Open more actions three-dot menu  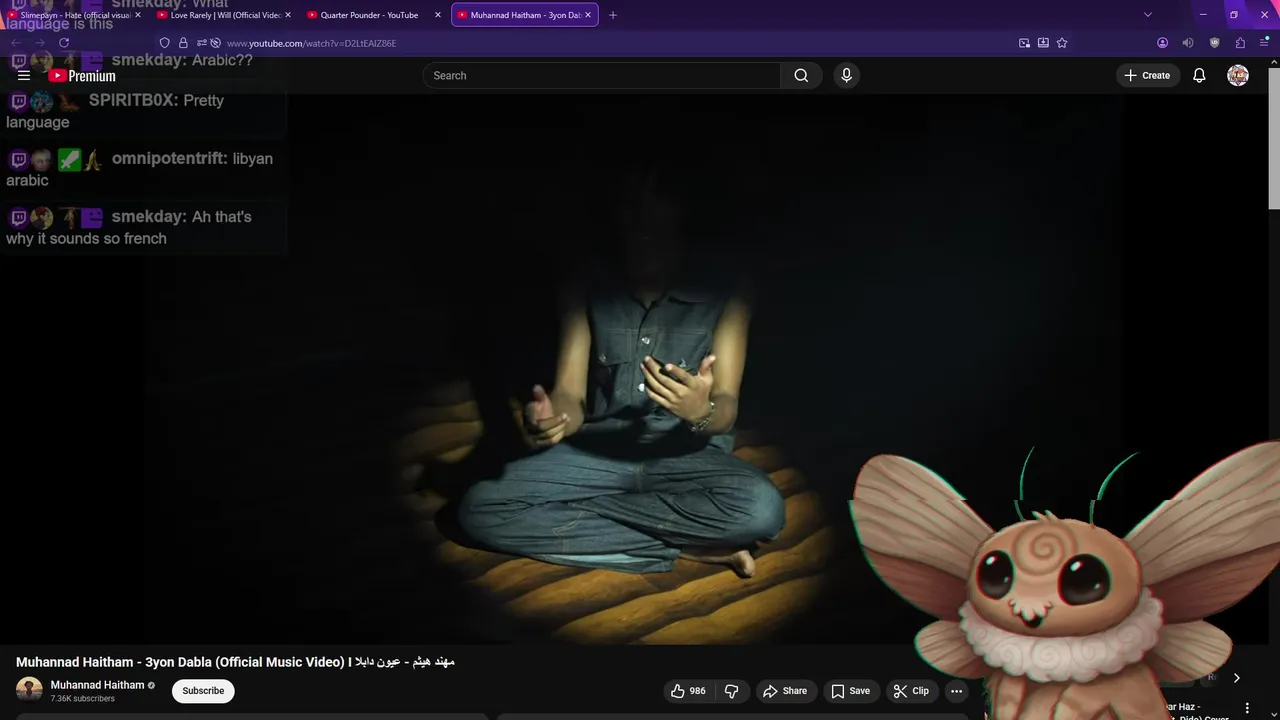tap(956, 691)
